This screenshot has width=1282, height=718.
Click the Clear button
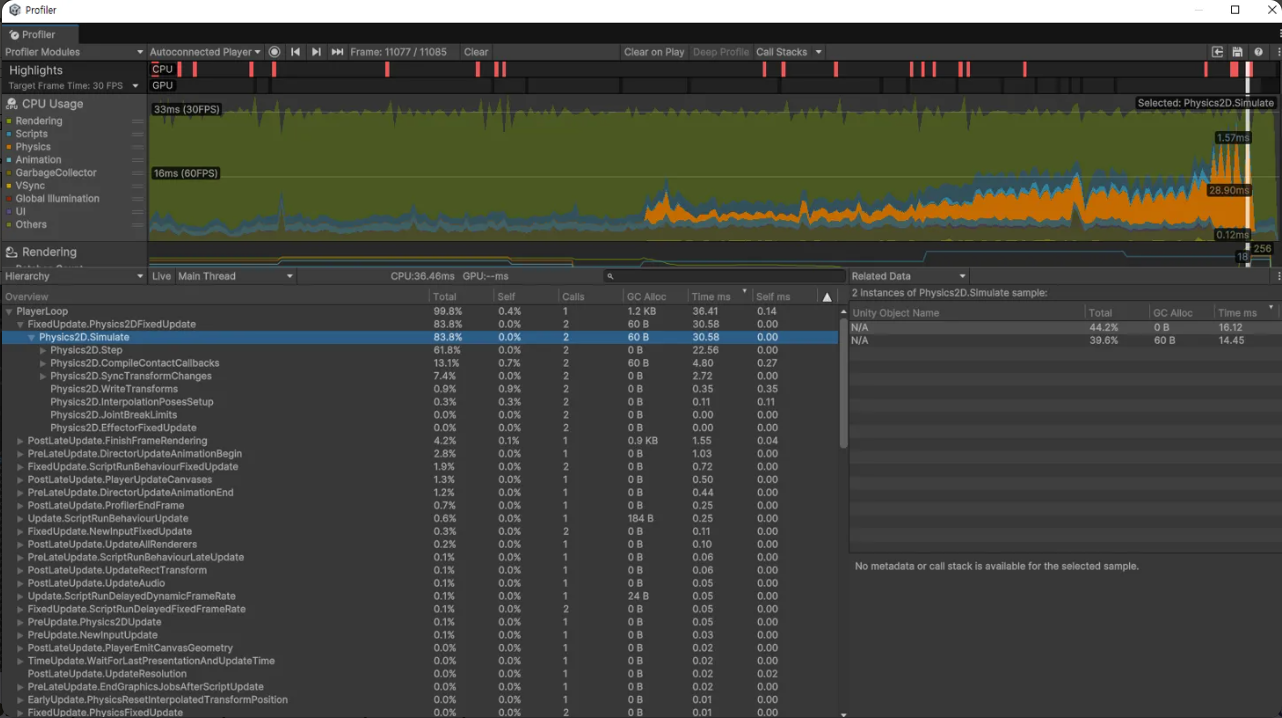[x=476, y=52]
